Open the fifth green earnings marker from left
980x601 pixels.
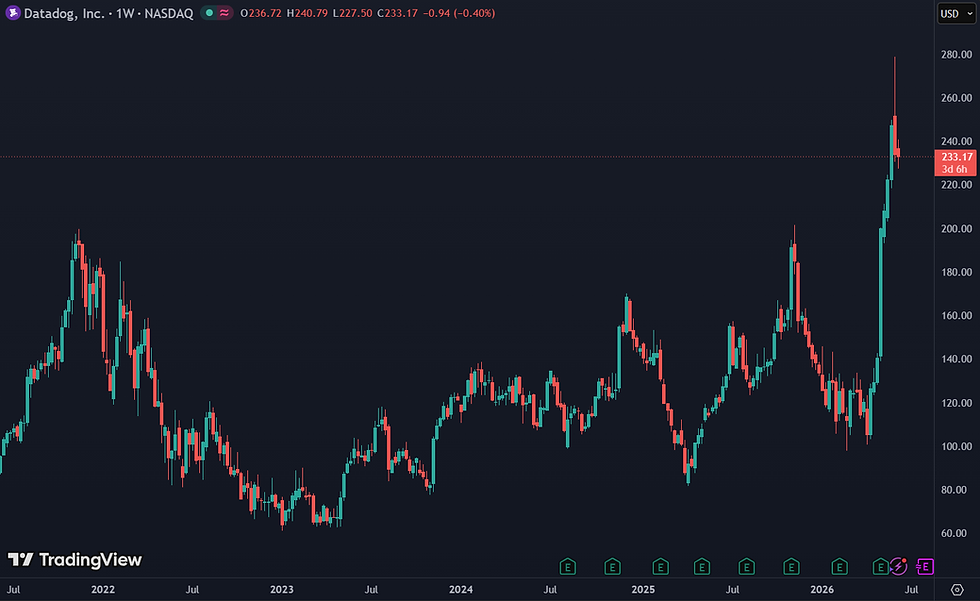tap(746, 567)
